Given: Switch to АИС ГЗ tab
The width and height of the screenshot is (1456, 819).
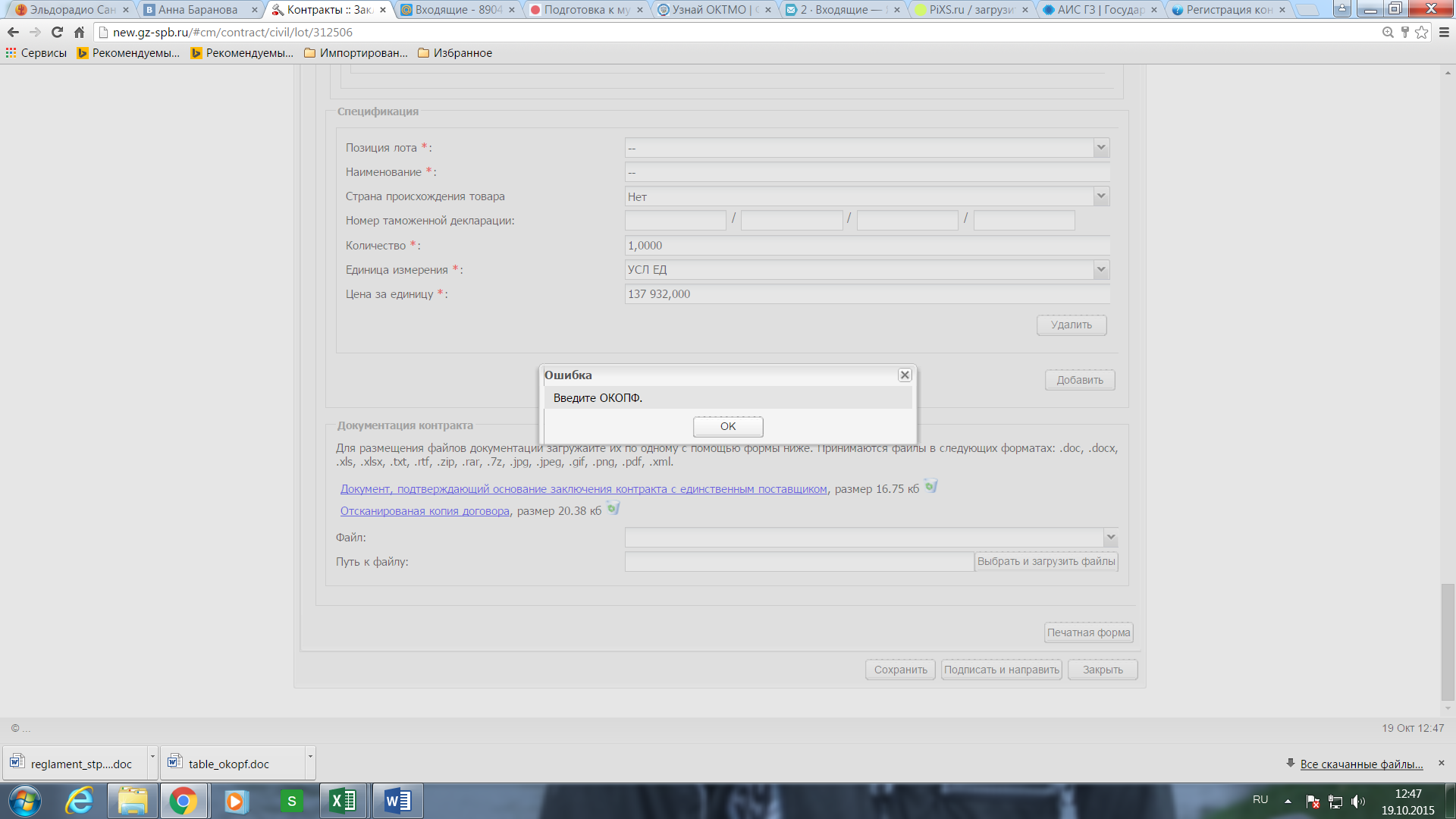Looking at the screenshot, I should click(1098, 10).
